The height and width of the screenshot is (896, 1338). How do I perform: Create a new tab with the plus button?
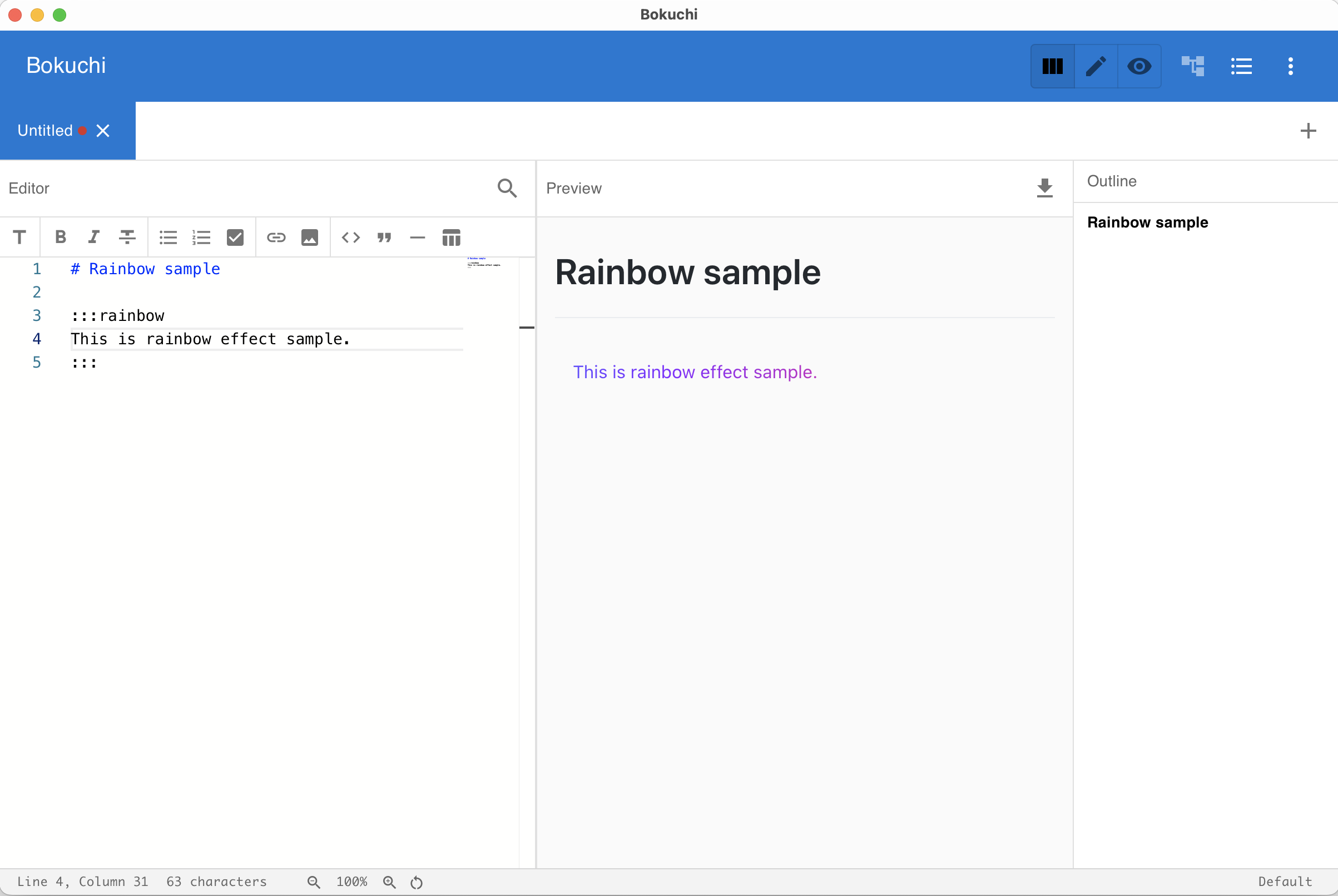coord(1308,130)
